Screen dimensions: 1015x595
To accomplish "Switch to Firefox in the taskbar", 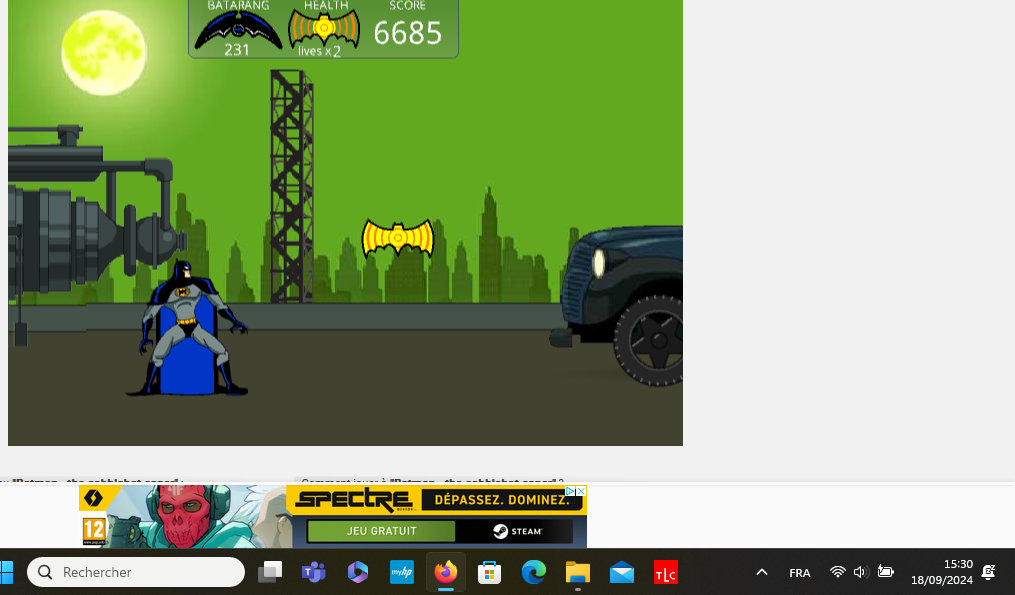I will [x=446, y=572].
